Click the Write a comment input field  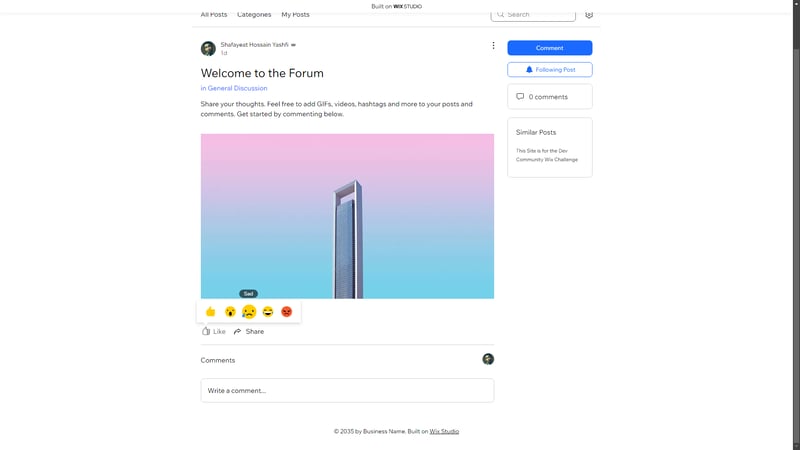click(x=347, y=390)
